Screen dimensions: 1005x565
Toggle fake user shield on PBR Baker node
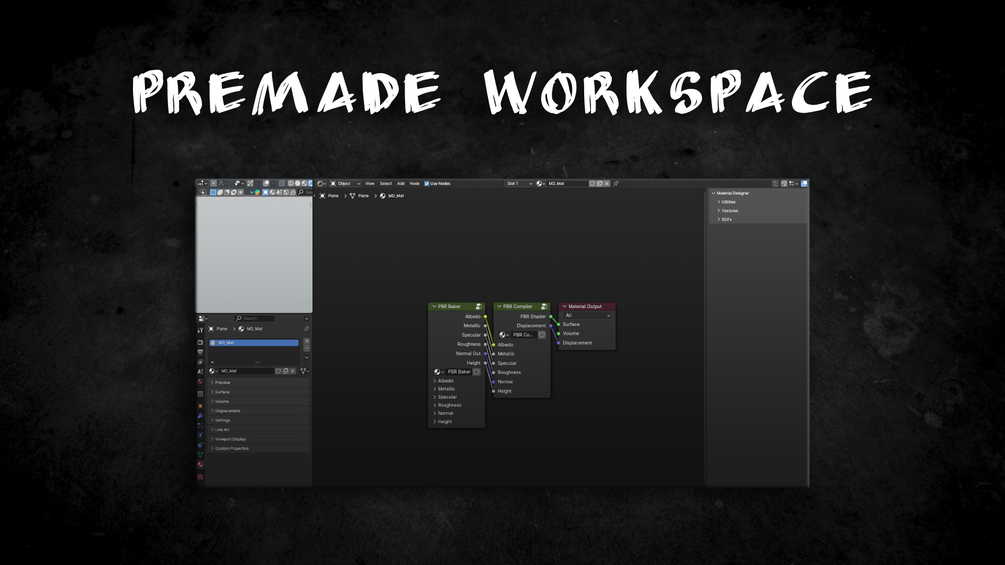477,372
